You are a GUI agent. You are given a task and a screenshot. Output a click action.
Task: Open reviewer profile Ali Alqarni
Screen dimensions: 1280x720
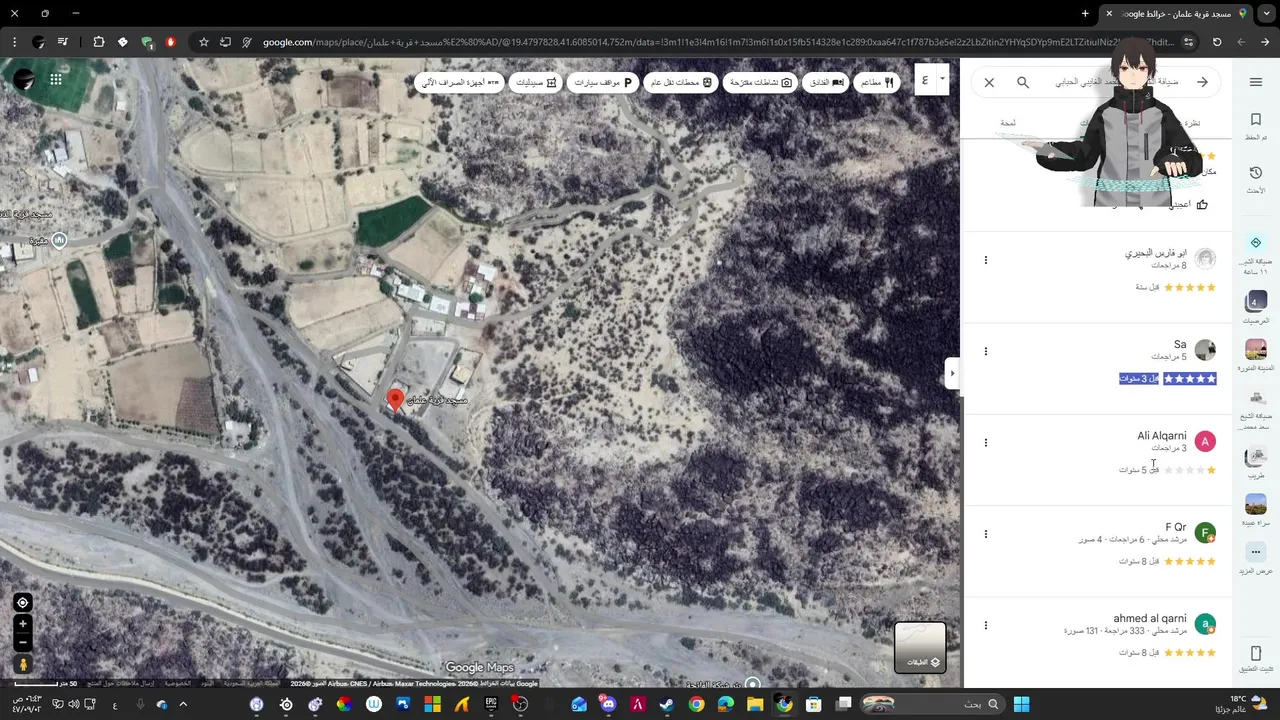(1161, 436)
